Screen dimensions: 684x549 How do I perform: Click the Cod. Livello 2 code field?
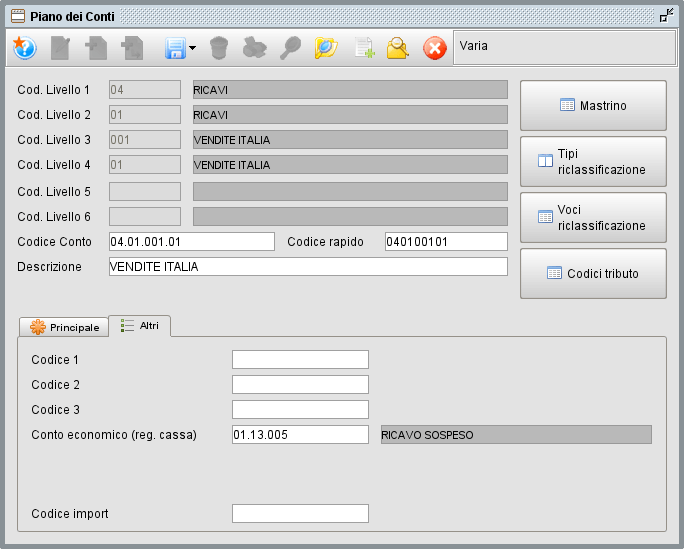[145, 115]
